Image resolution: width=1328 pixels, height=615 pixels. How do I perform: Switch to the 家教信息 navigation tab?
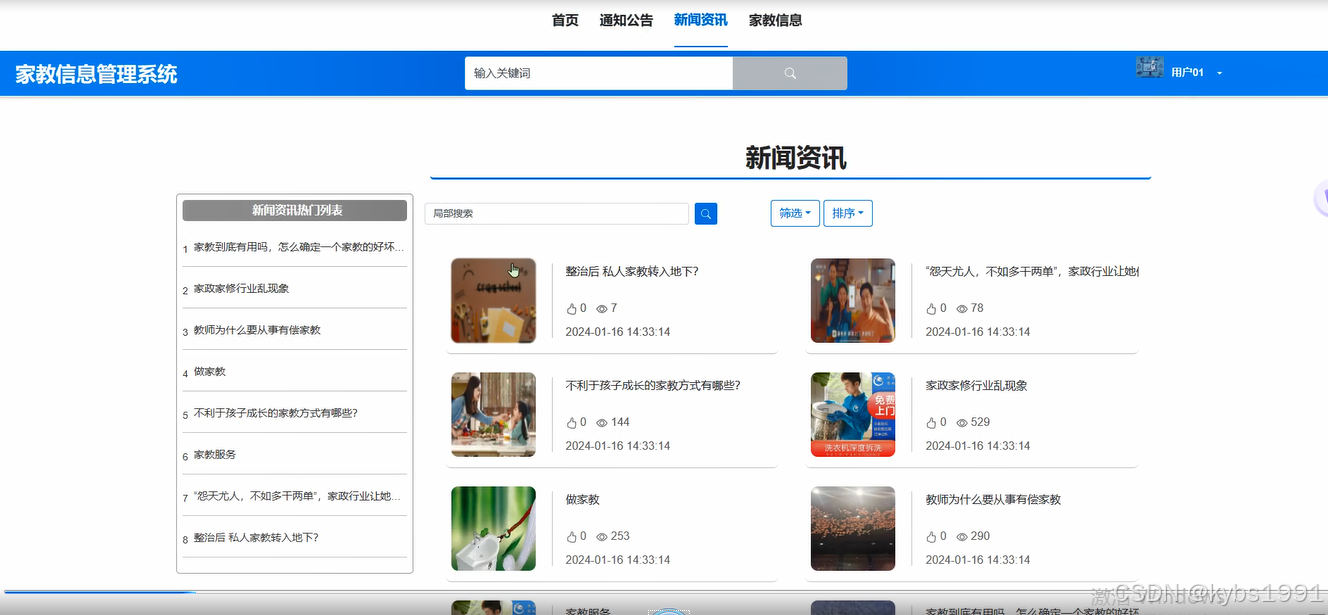click(776, 20)
